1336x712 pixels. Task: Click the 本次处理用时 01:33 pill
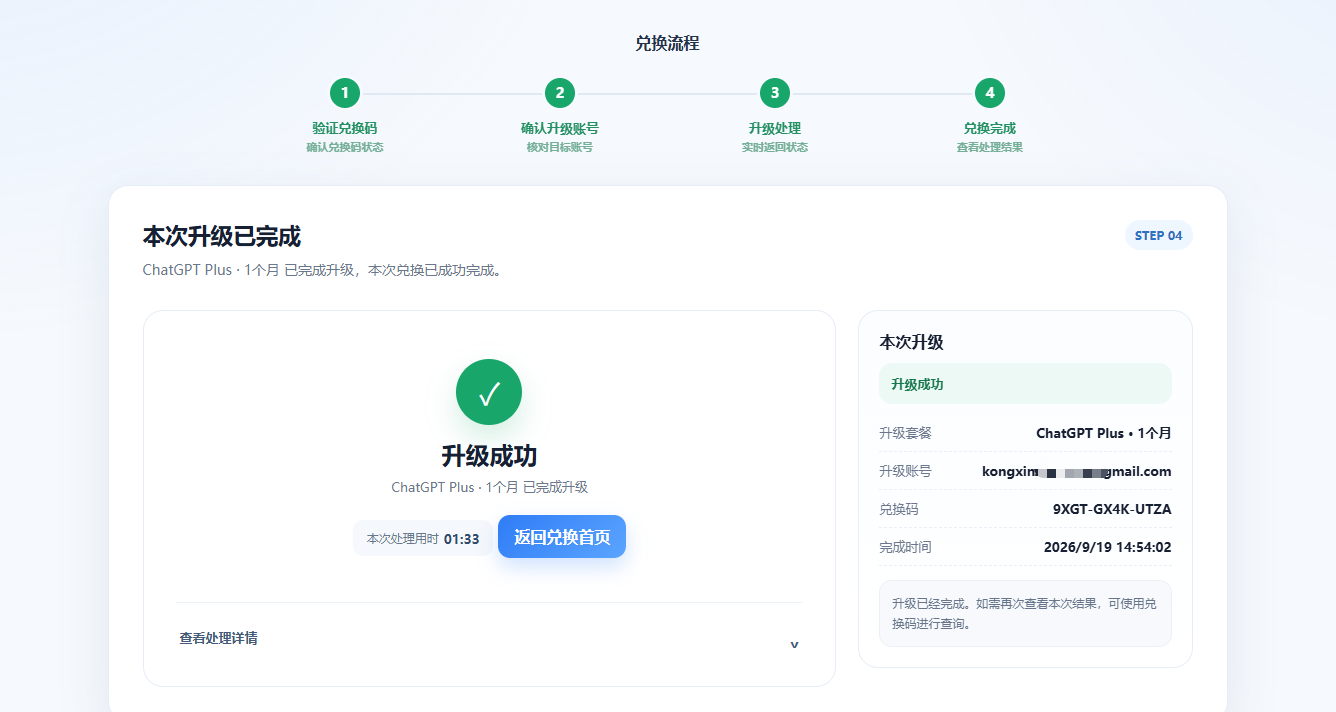423,539
